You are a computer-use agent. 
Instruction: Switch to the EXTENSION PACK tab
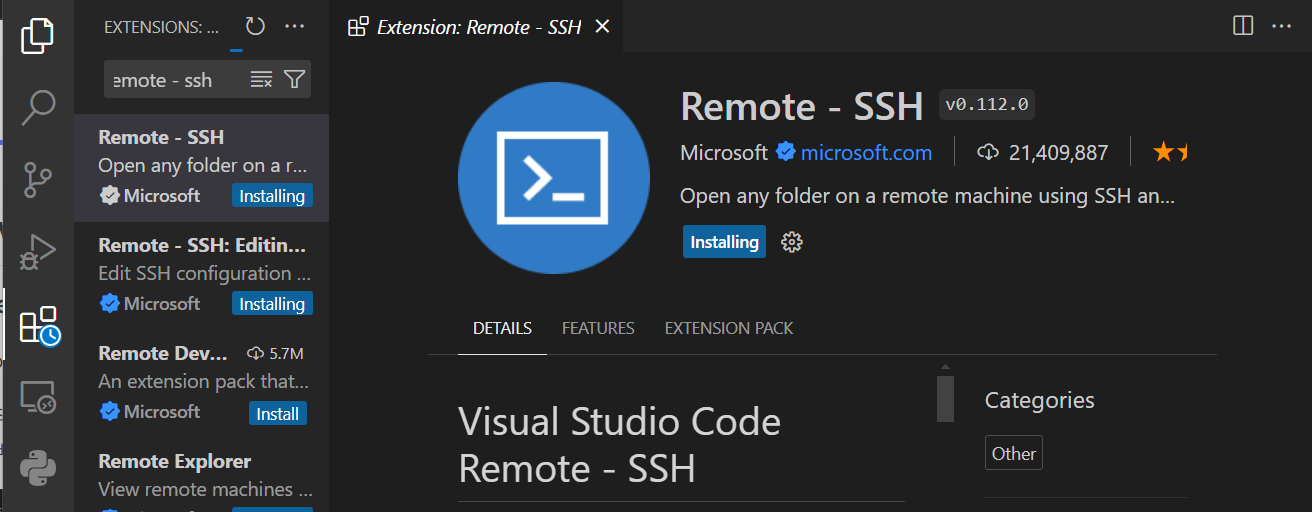pyautogui.click(x=729, y=328)
